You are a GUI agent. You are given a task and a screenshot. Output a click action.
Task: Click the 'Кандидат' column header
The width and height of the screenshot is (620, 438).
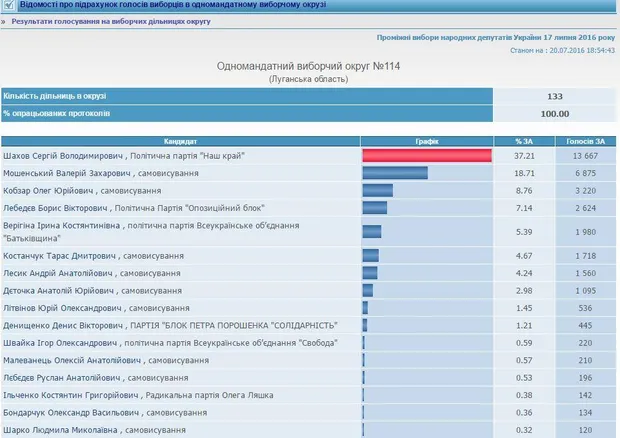181,142
